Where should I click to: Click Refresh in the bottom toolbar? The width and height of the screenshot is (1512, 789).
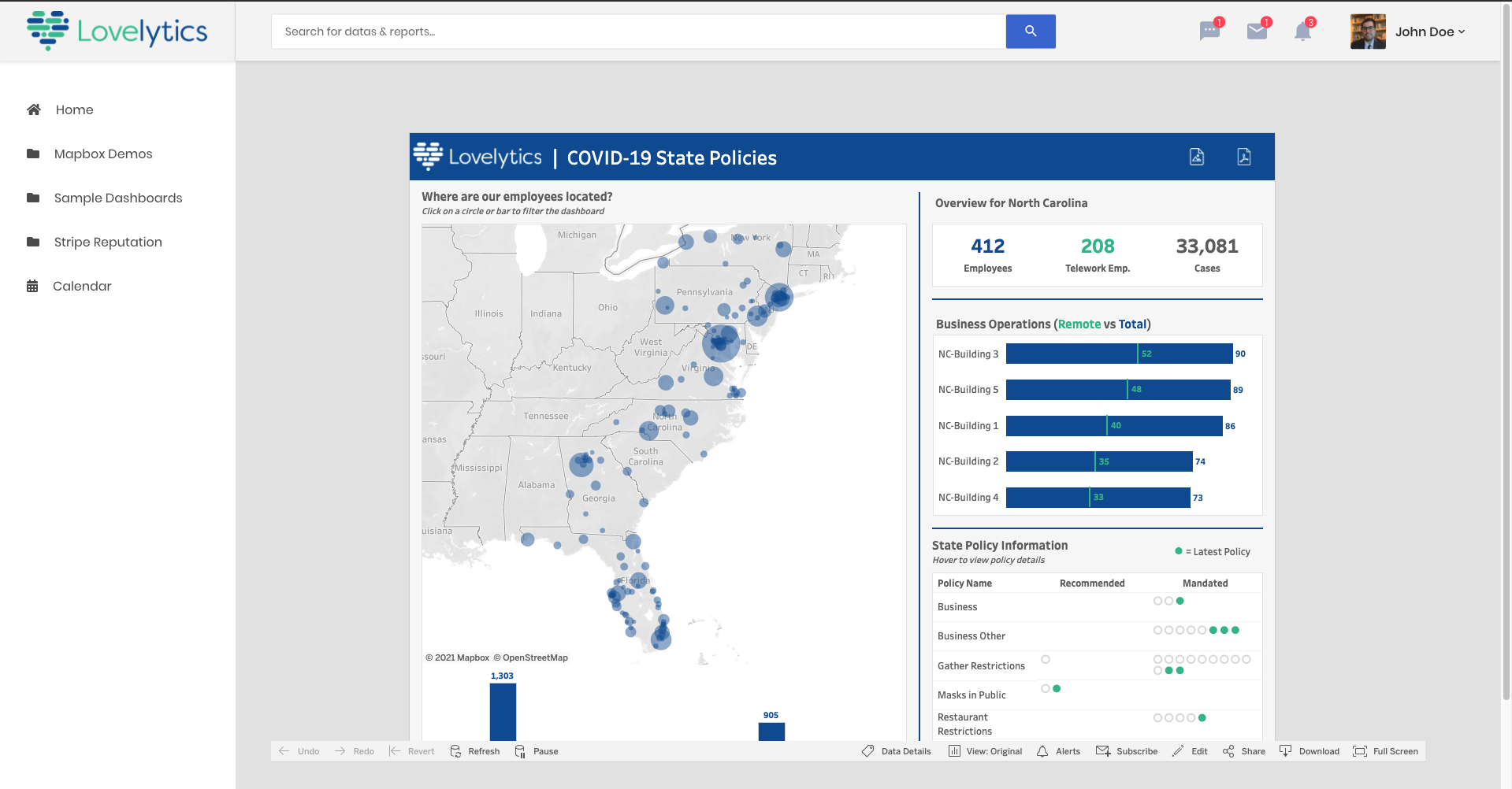click(475, 751)
